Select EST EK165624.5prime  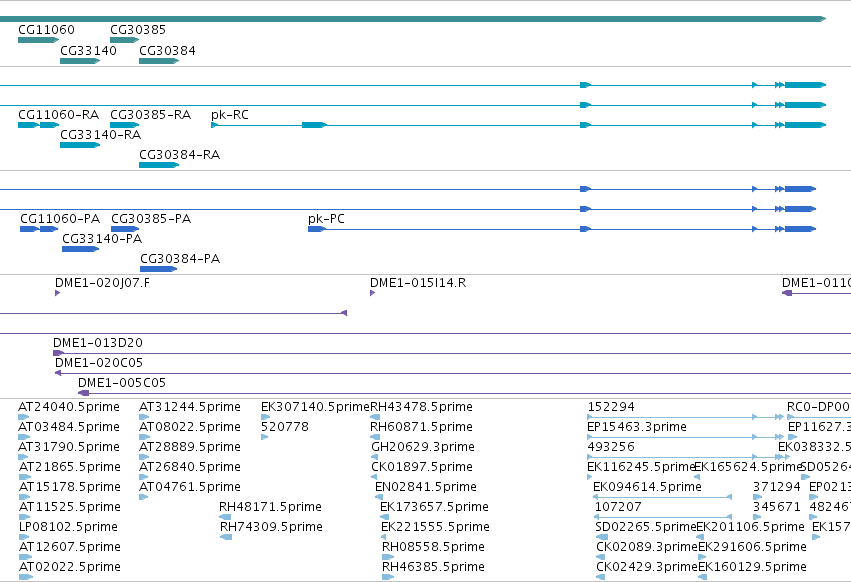(747, 467)
